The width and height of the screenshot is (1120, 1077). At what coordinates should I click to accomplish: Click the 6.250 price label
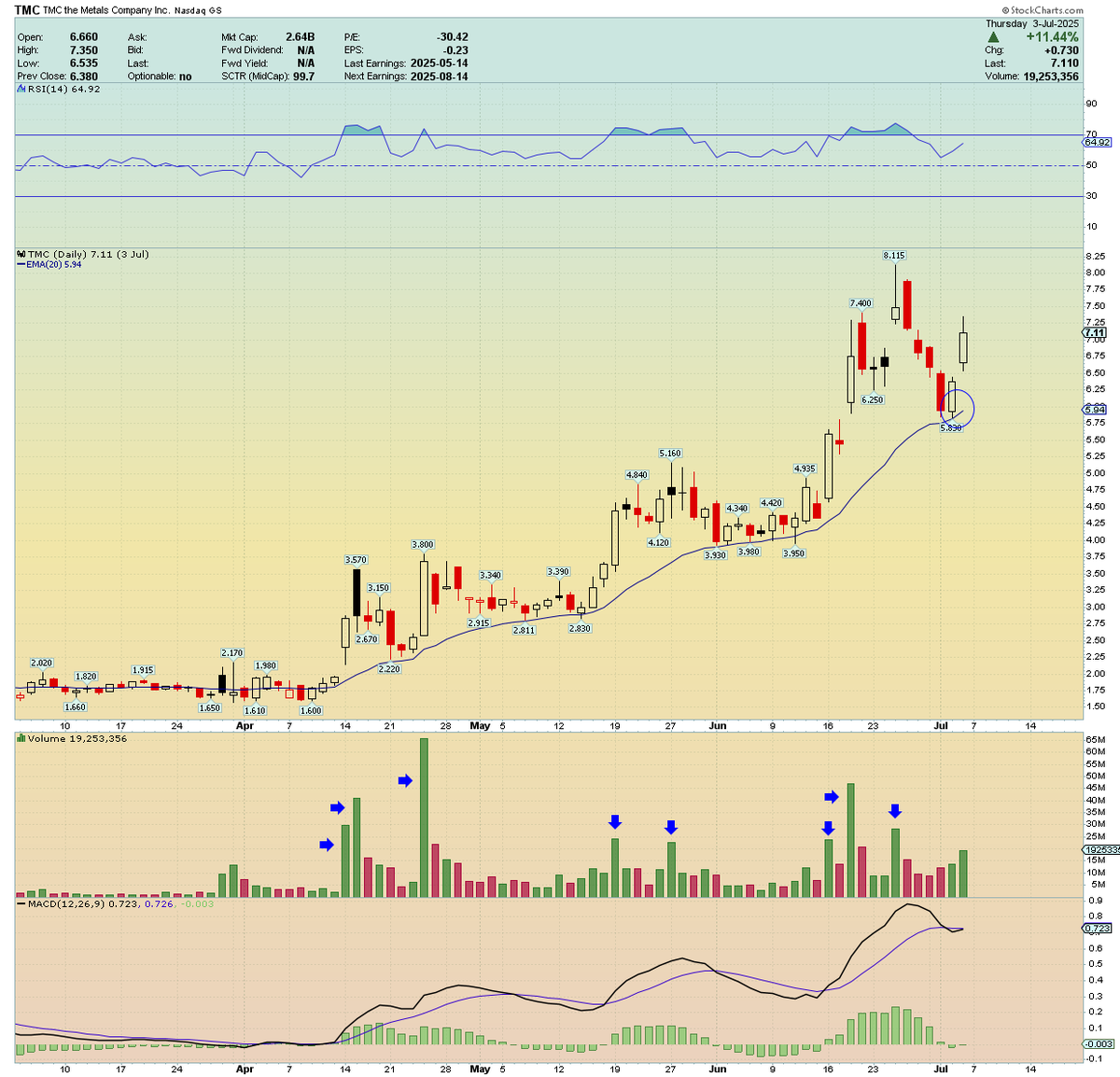[872, 400]
